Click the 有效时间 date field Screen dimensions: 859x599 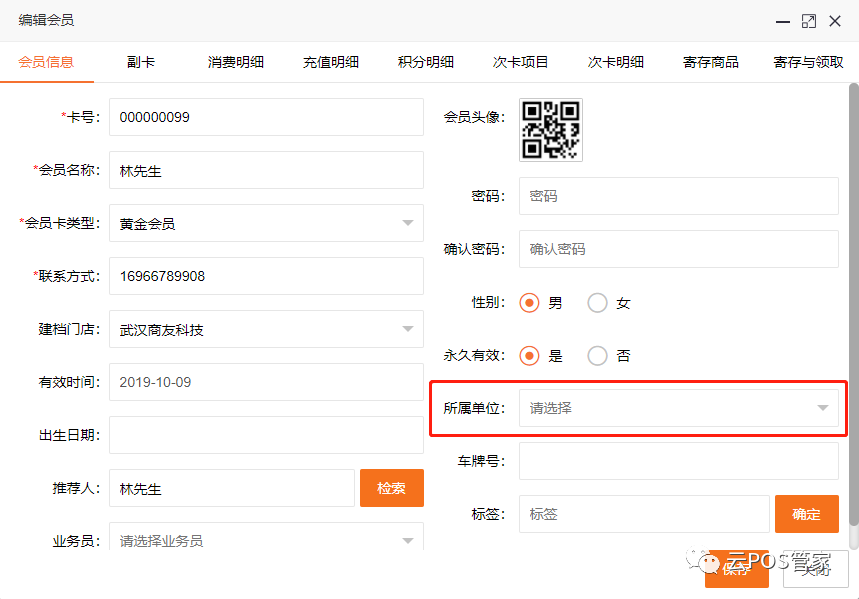tap(266, 382)
